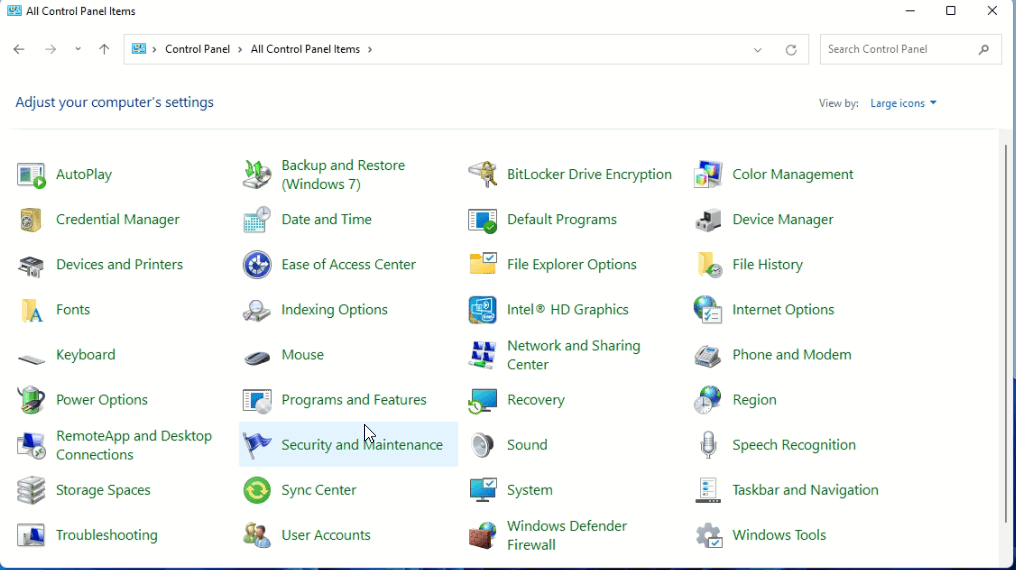Click RemoteApp and Desktop Connections icon
Viewport: 1016px width, 570px height.
click(x=30, y=446)
